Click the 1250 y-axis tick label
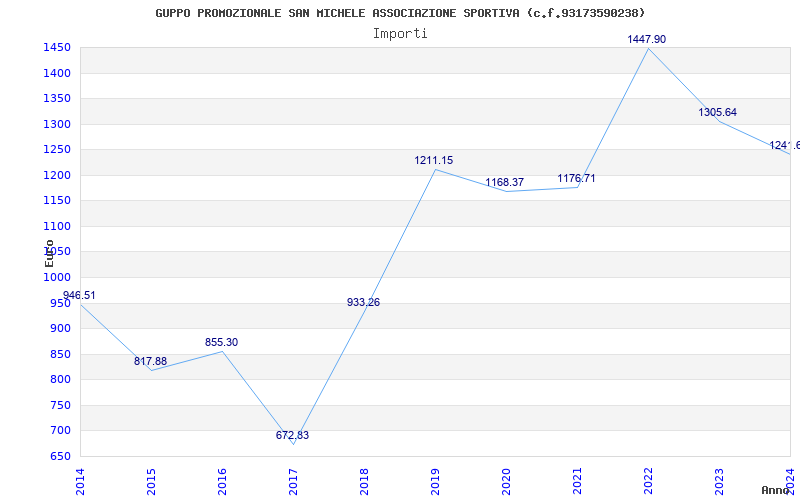 click(x=57, y=149)
